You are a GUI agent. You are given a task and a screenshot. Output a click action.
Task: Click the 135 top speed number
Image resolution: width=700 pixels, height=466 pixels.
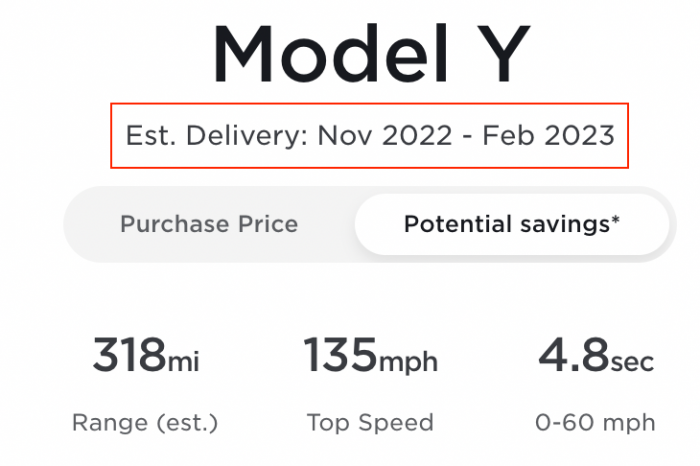click(340, 354)
